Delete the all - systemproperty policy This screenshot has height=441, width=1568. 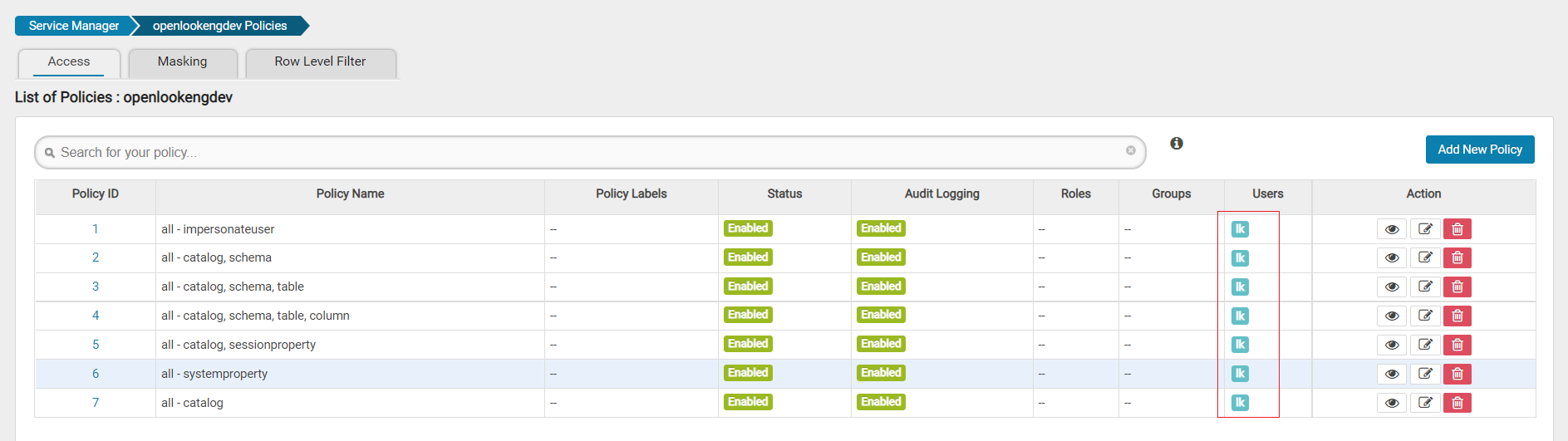(x=1457, y=374)
